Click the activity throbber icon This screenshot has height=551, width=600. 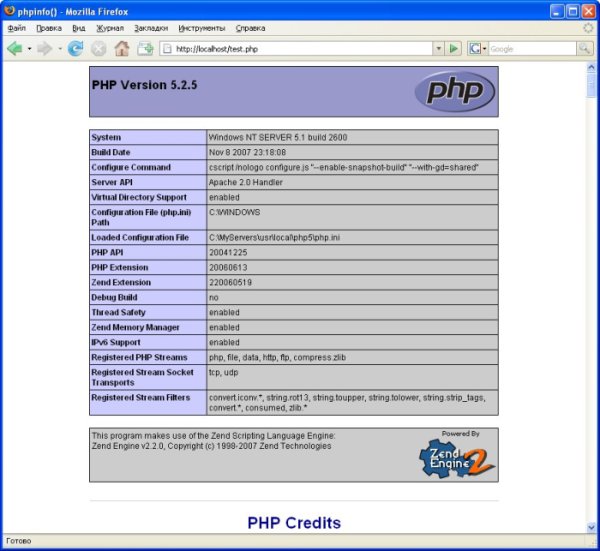coord(588,28)
